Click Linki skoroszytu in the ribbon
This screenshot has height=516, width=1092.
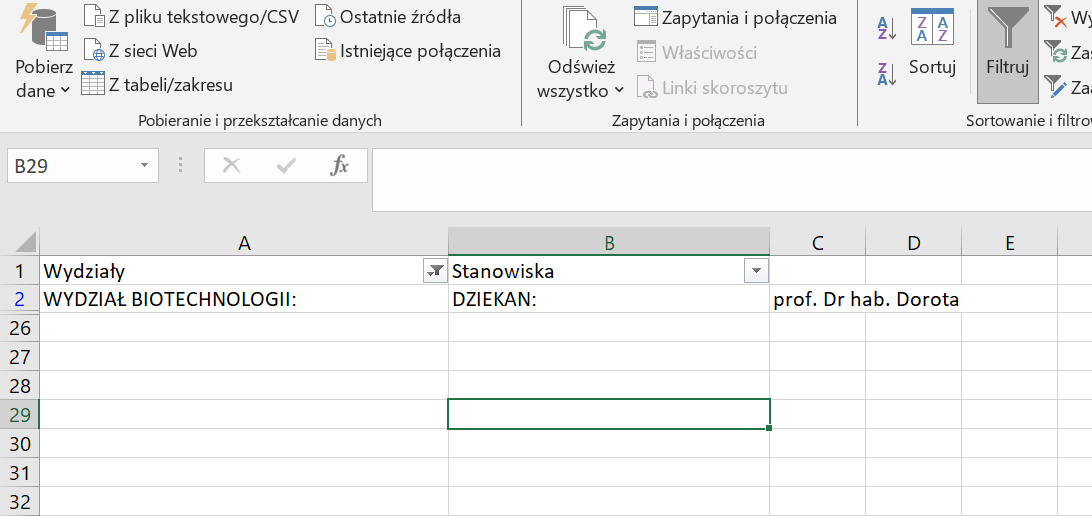[x=712, y=88]
